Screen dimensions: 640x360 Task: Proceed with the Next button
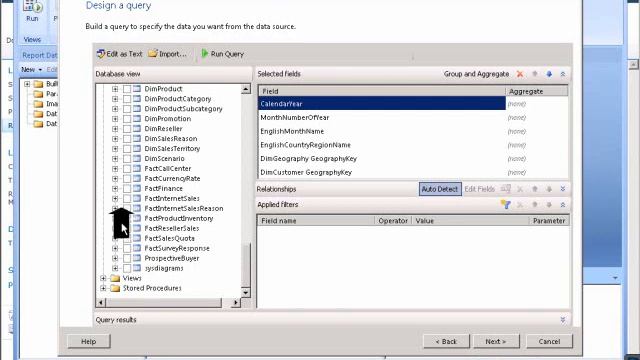pos(496,341)
